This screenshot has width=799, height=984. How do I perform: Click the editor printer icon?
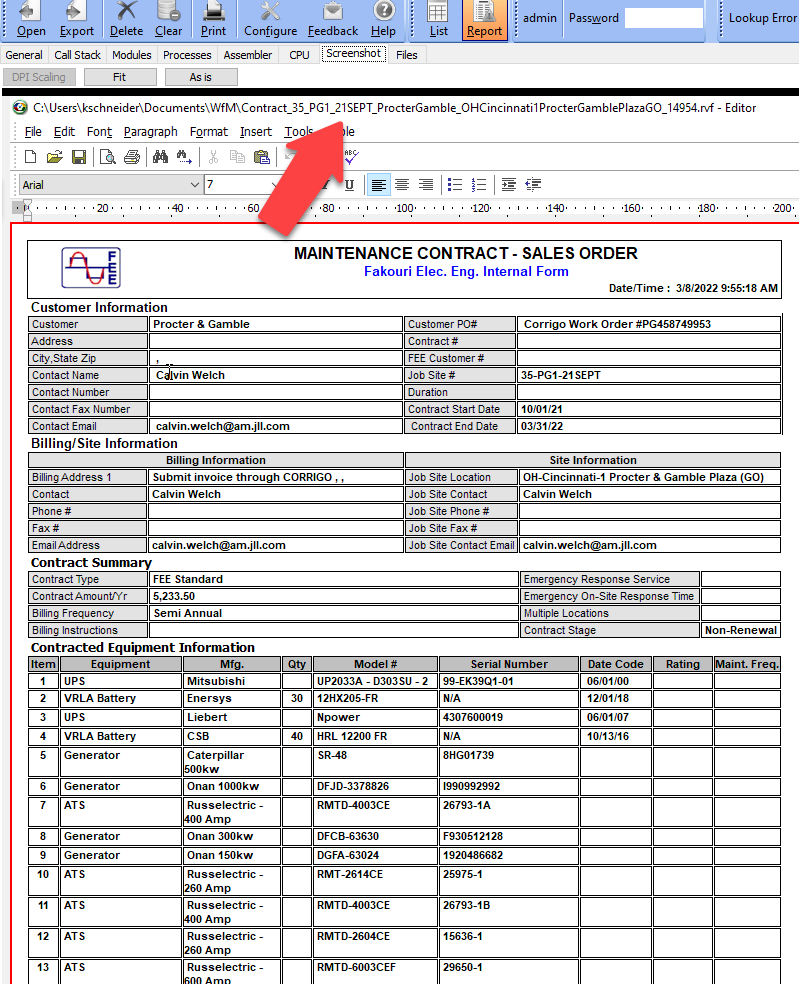coord(132,157)
